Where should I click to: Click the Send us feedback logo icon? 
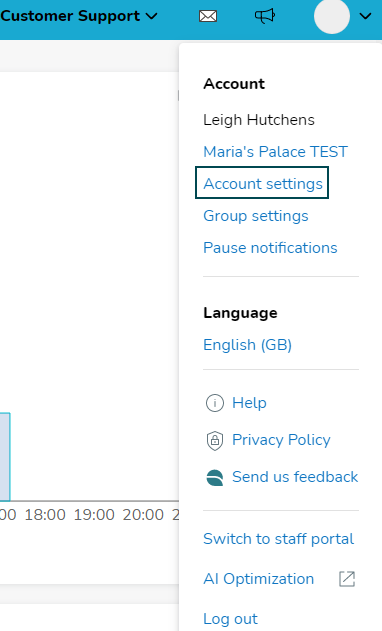pyautogui.click(x=215, y=477)
